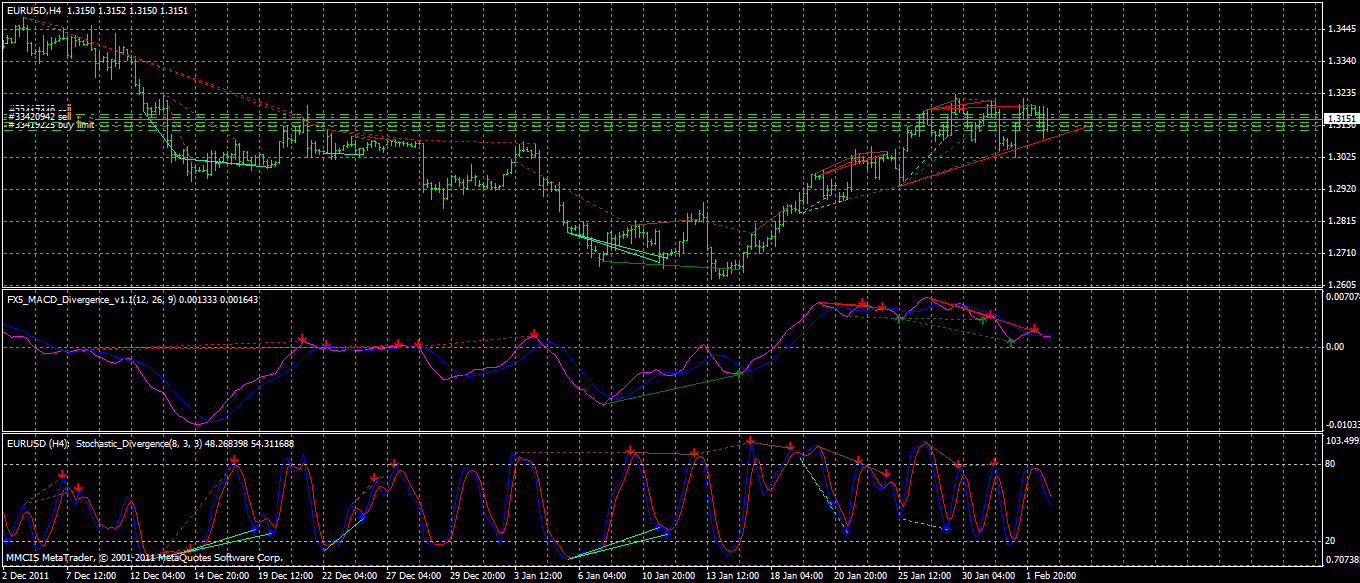Click the 29 Dec 20:00 time label
Viewport: 1360px width, 583px height.
pyautogui.click(x=478, y=576)
